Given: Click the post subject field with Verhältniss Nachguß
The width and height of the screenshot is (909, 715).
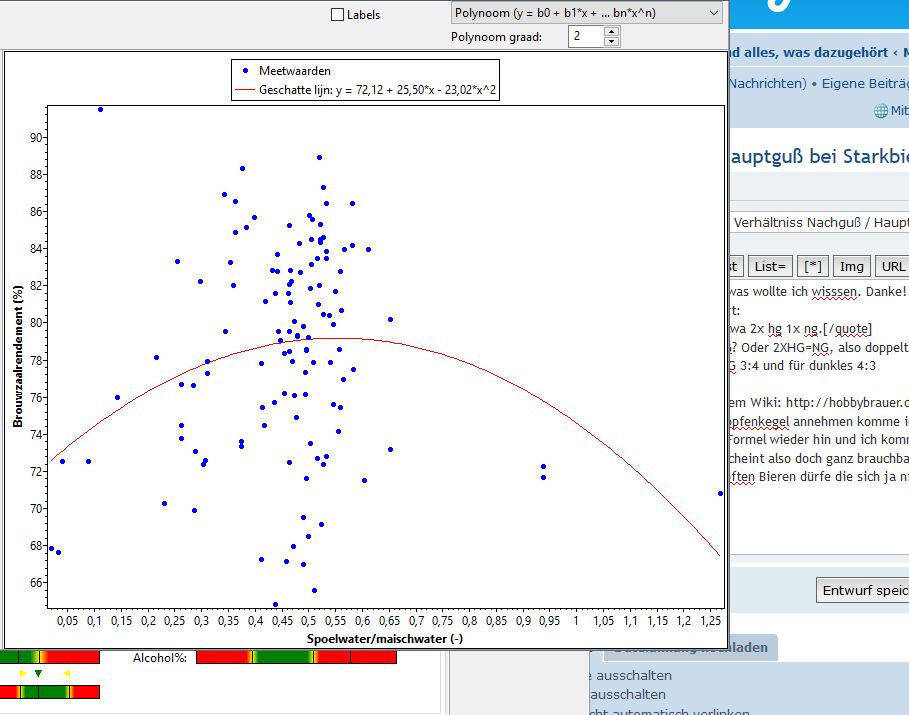Looking at the screenshot, I should point(820,221).
